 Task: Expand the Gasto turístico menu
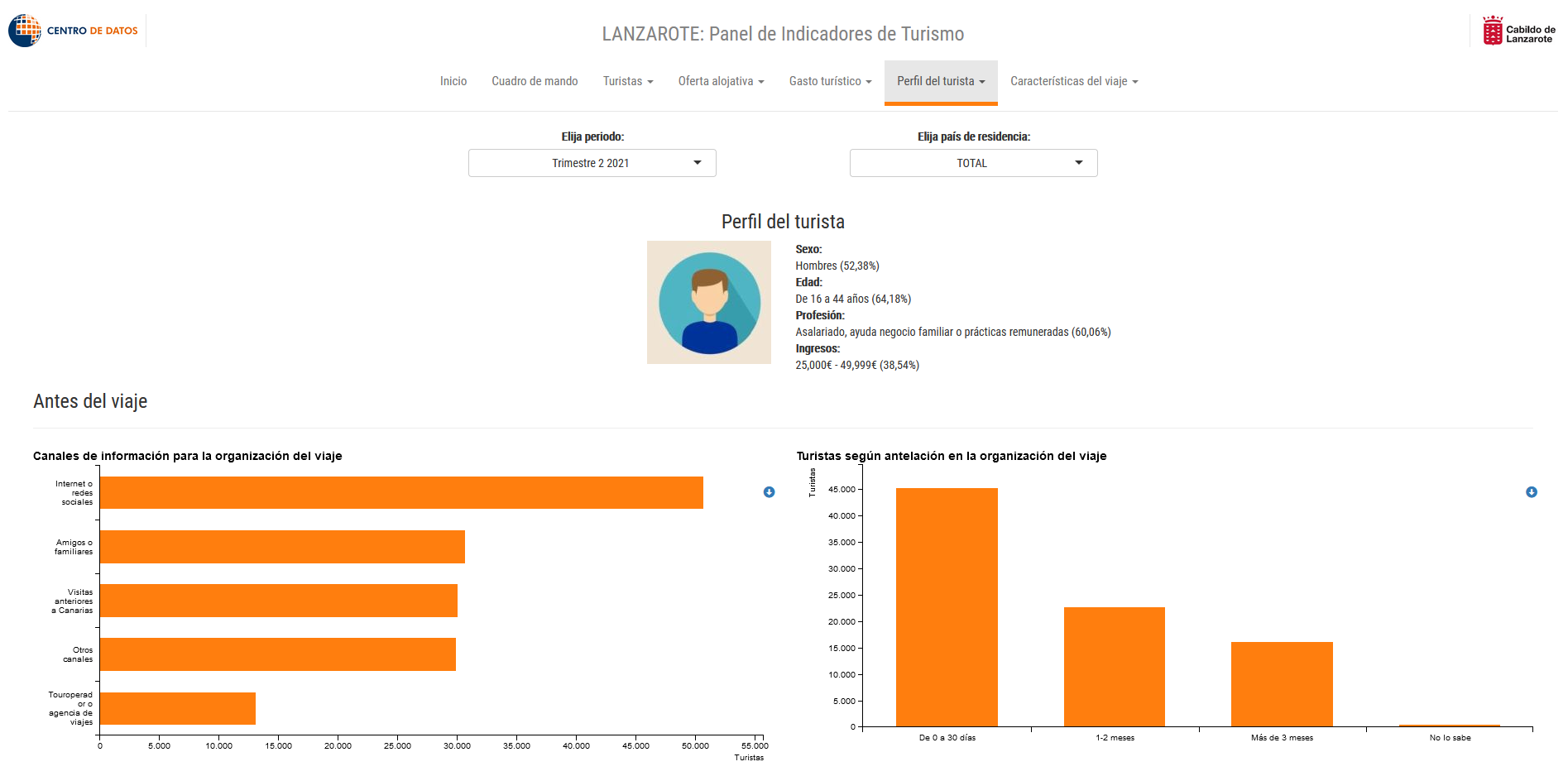pyautogui.click(x=830, y=81)
